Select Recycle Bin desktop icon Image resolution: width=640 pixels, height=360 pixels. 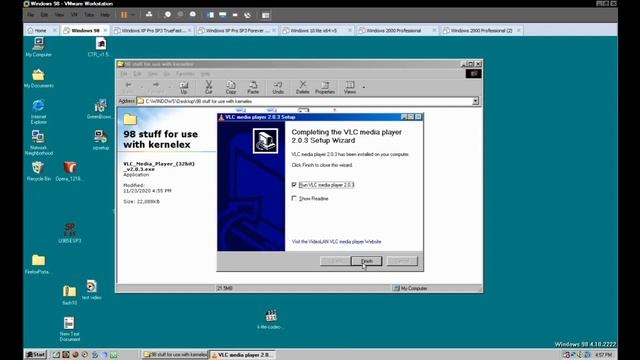[x=38, y=171]
